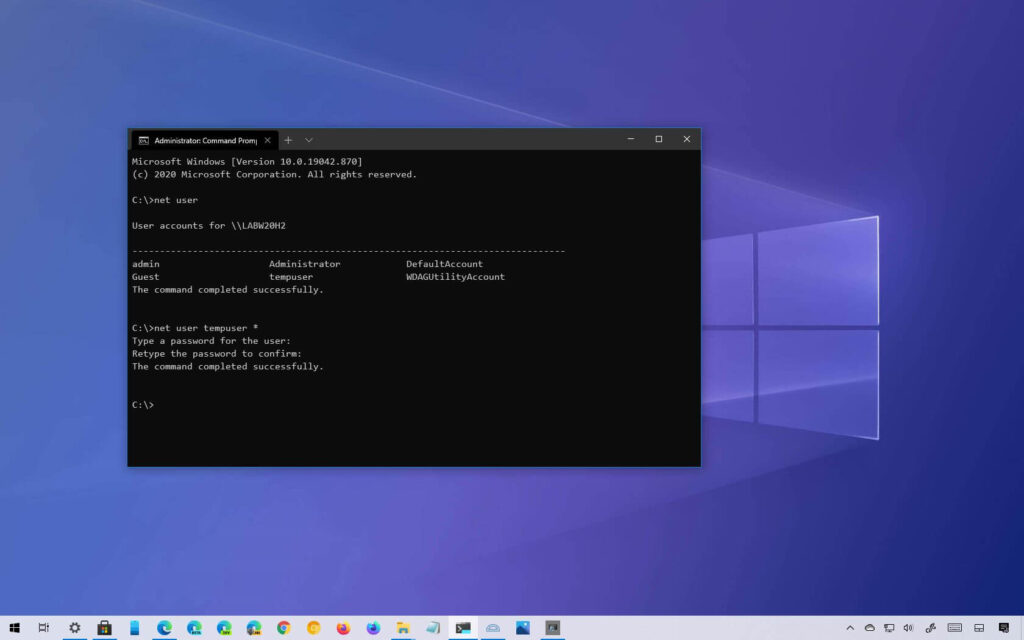The image size is (1024, 640).
Task: Show hidden system tray icons
Action: [850, 628]
